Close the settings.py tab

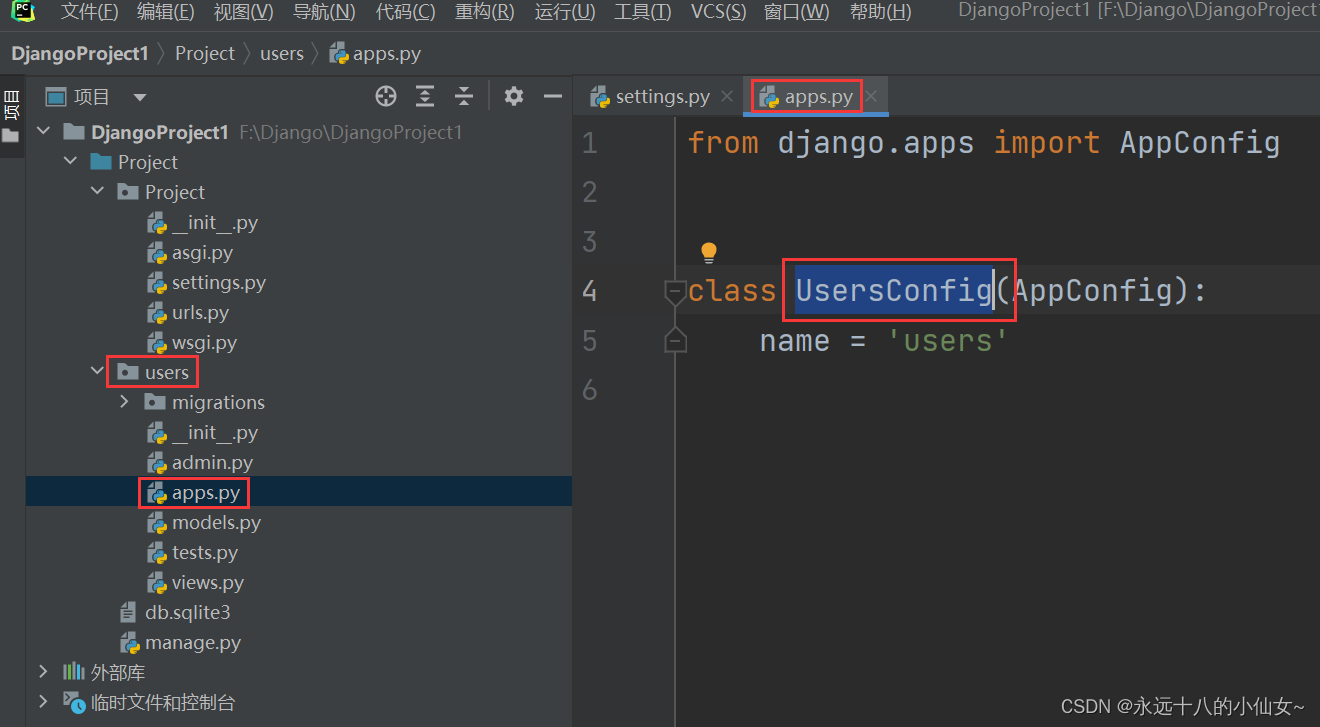click(x=728, y=97)
